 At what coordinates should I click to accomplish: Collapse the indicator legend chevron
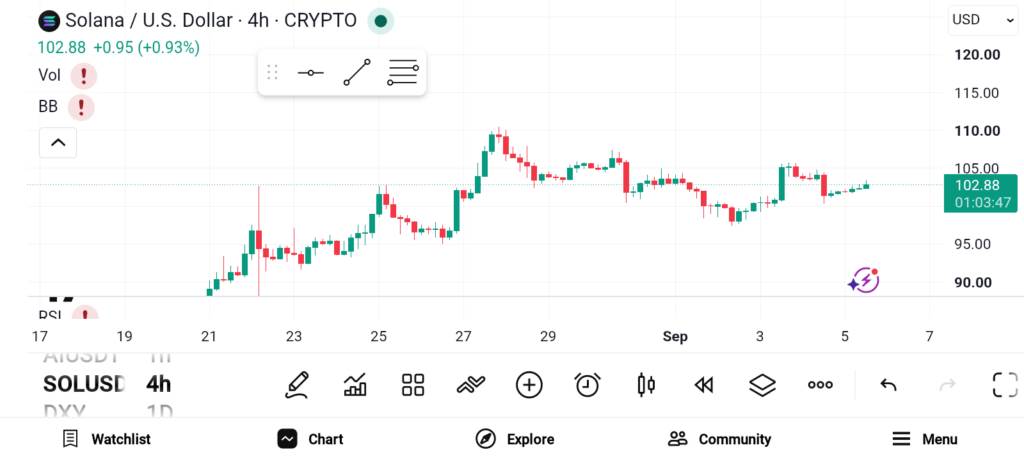tap(58, 142)
